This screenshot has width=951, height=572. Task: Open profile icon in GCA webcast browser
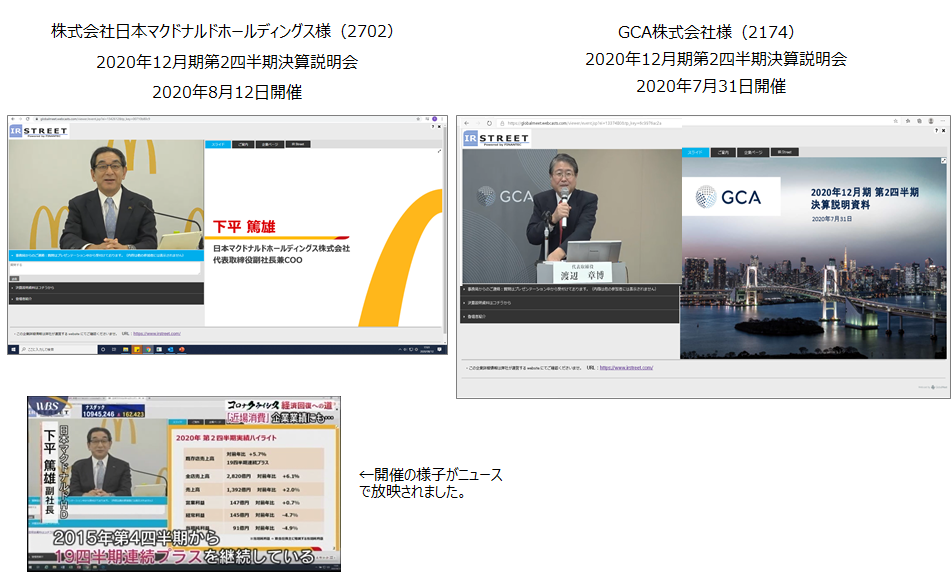[931, 121]
